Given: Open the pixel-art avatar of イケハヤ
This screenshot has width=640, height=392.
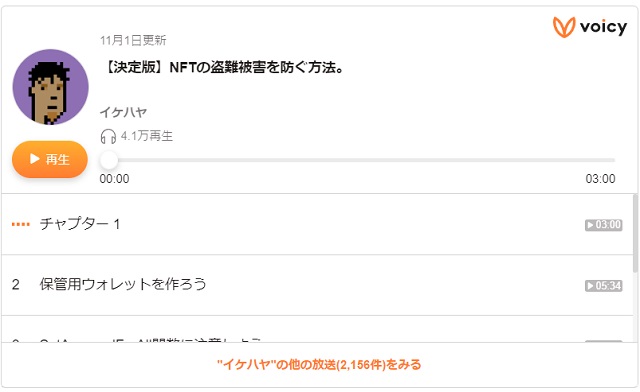Looking at the screenshot, I should [51, 87].
